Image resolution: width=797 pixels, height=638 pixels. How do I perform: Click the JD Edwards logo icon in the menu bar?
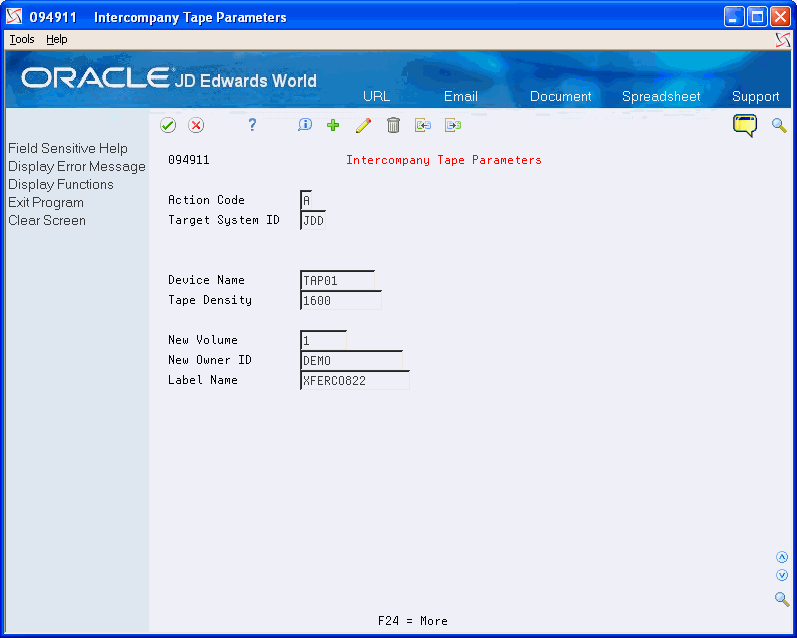point(783,40)
